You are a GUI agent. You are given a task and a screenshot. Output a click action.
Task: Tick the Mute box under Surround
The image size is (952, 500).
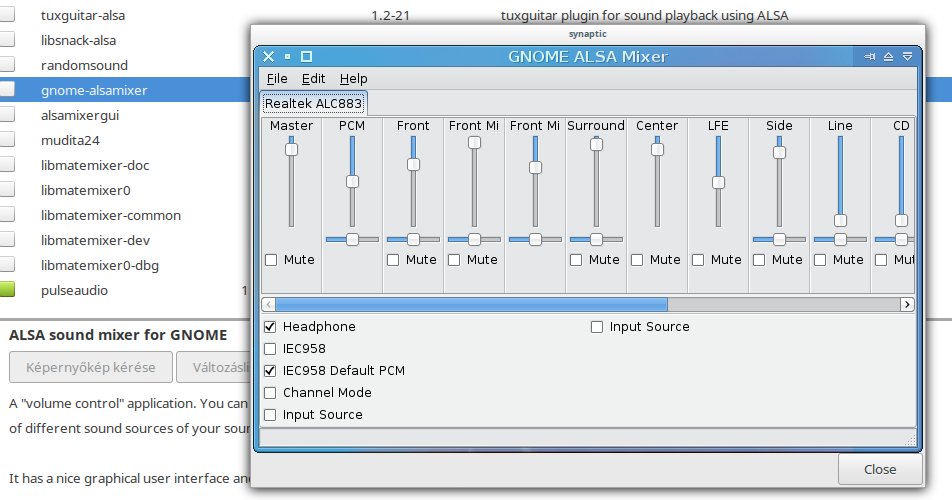point(576,260)
